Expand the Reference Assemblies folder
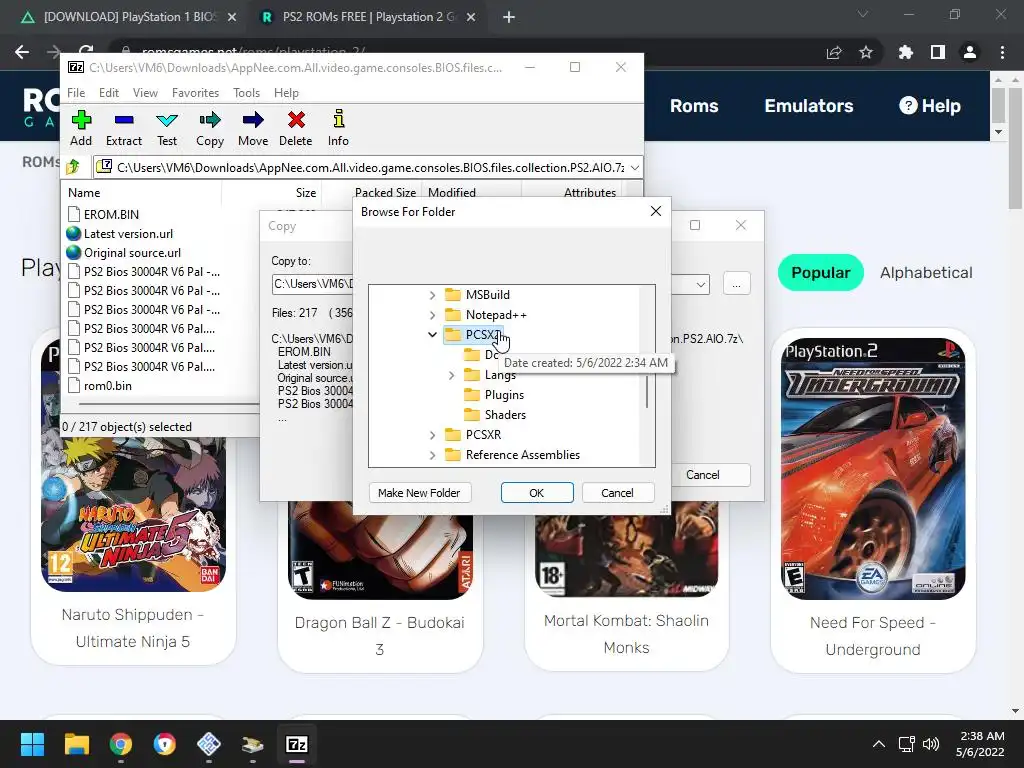 (432, 455)
